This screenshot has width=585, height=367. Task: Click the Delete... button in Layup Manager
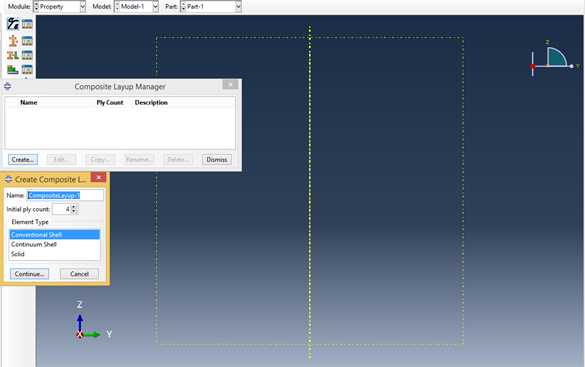click(x=178, y=160)
